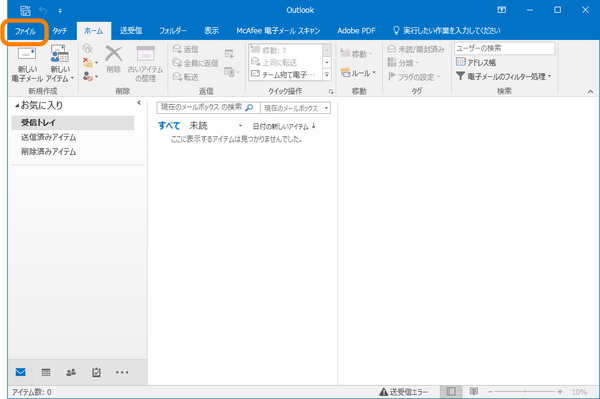Click the zoom out minus button
The width and height of the screenshot is (600, 399).
pyautogui.click(x=490, y=392)
